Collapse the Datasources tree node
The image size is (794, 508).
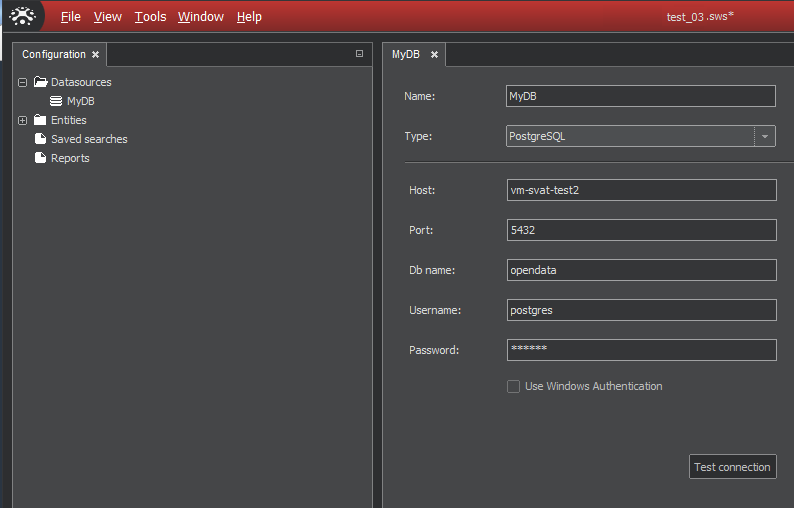tap(22, 83)
